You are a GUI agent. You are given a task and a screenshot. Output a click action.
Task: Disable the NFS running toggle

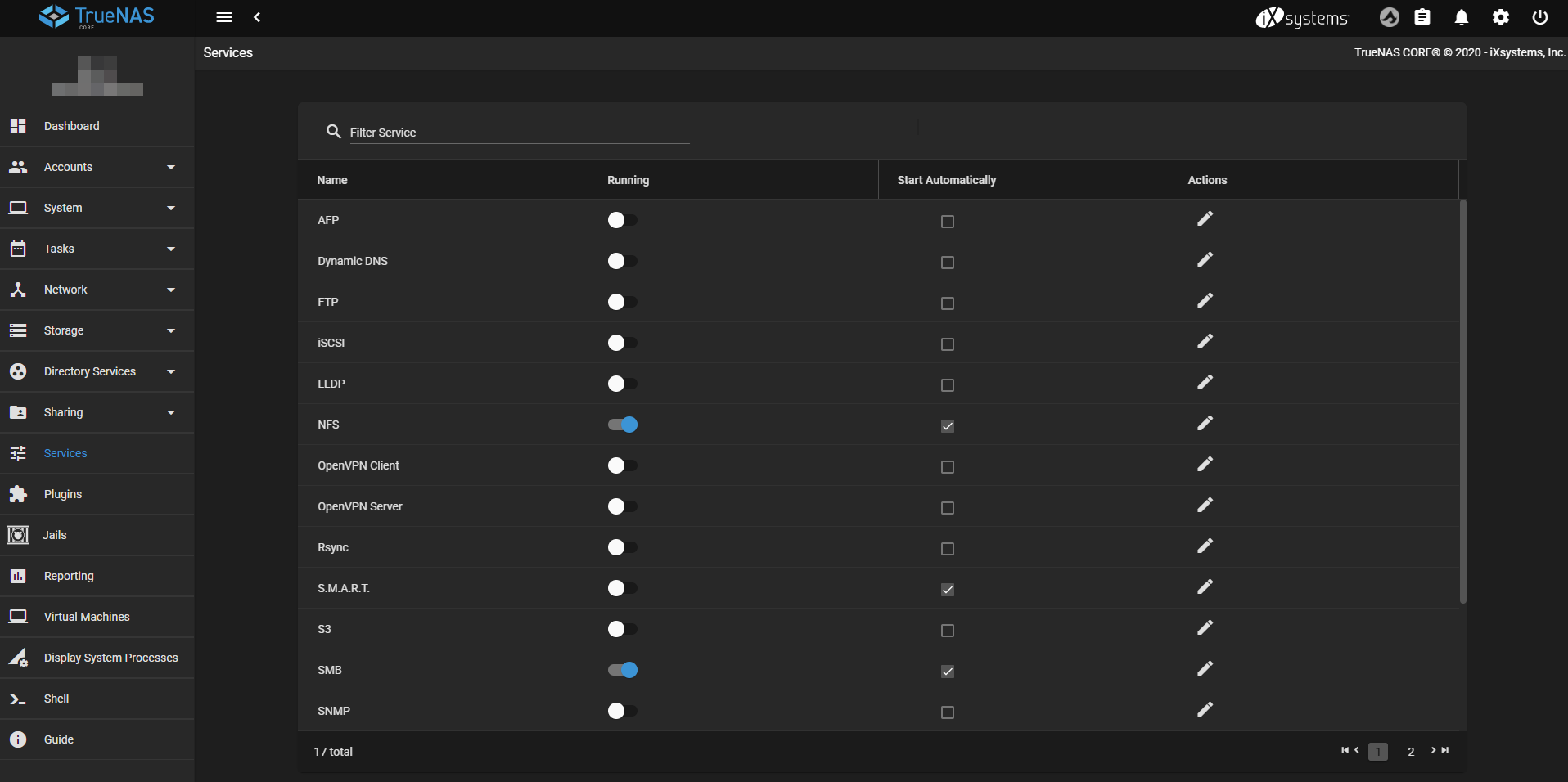622,425
